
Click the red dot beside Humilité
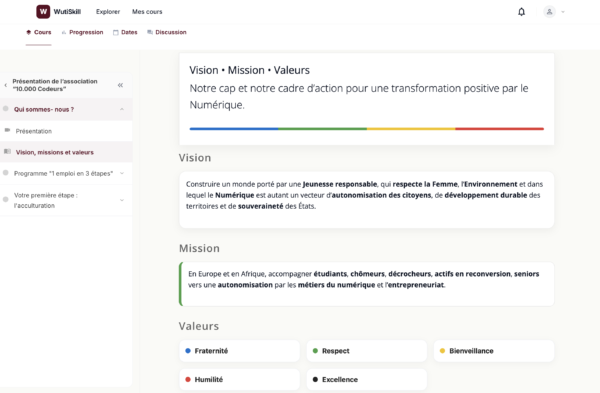188,380
